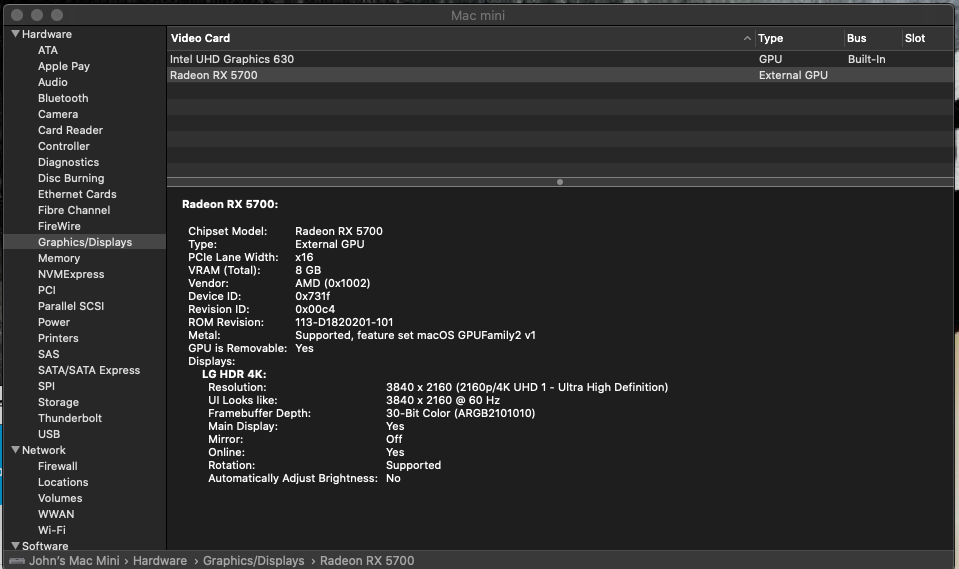Click Framebuffer Depth 30-Bit Color value
This screenshot has height=569, width=959.
point(461,413)
